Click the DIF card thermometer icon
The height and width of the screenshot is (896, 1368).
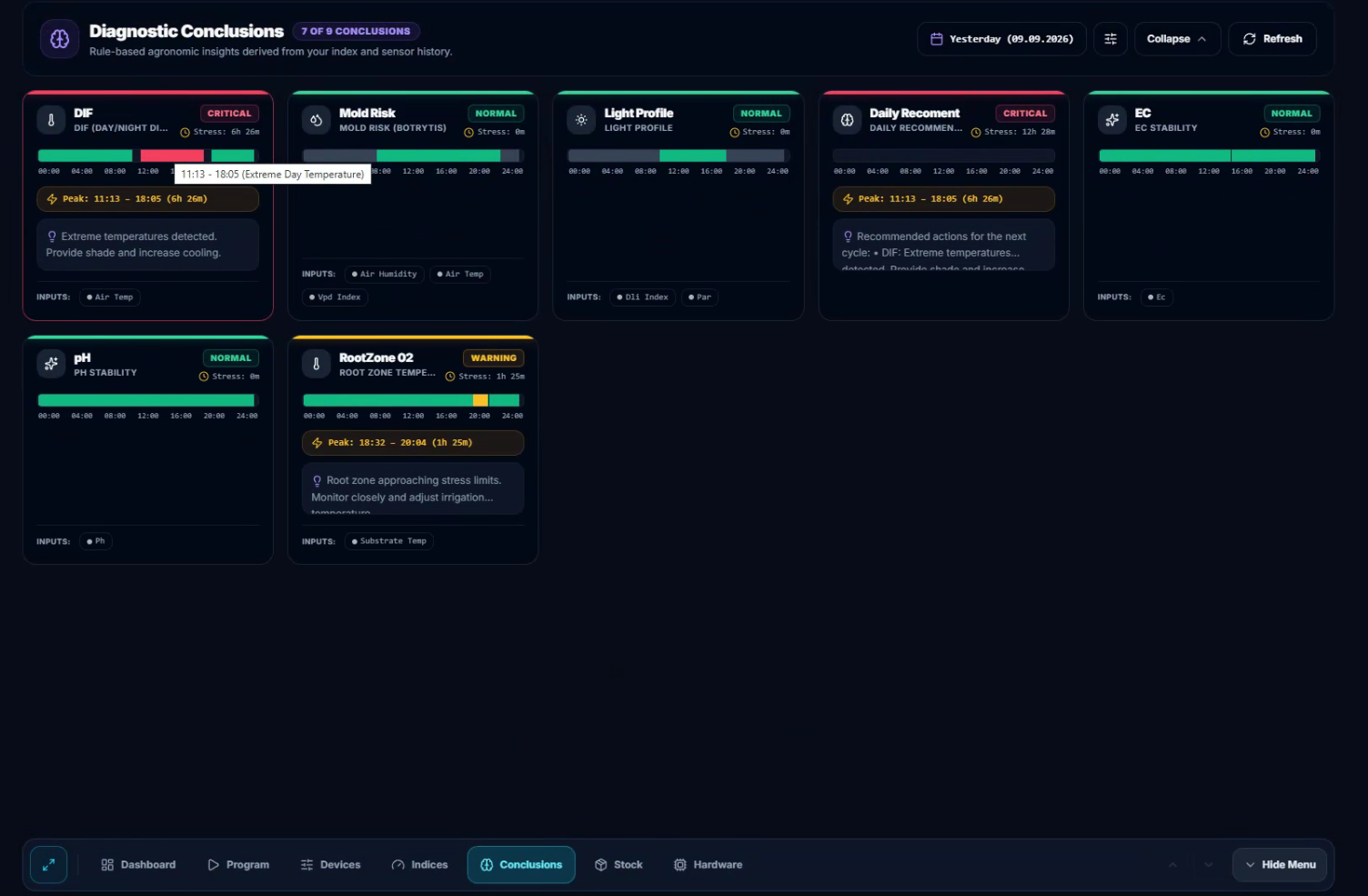[x=51, y=119]
